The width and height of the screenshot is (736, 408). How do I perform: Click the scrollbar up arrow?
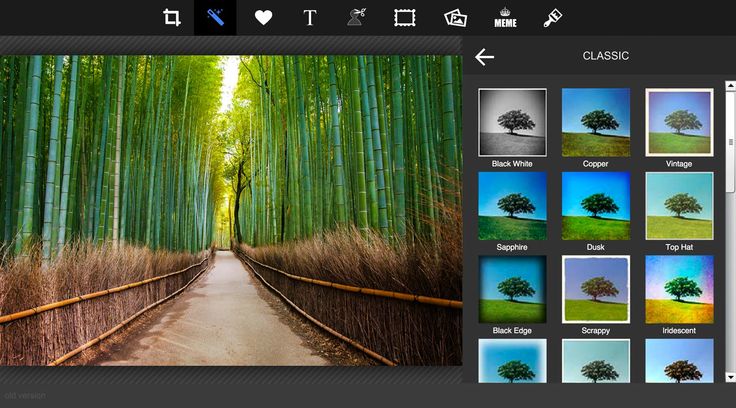click(x=730, y=85)
